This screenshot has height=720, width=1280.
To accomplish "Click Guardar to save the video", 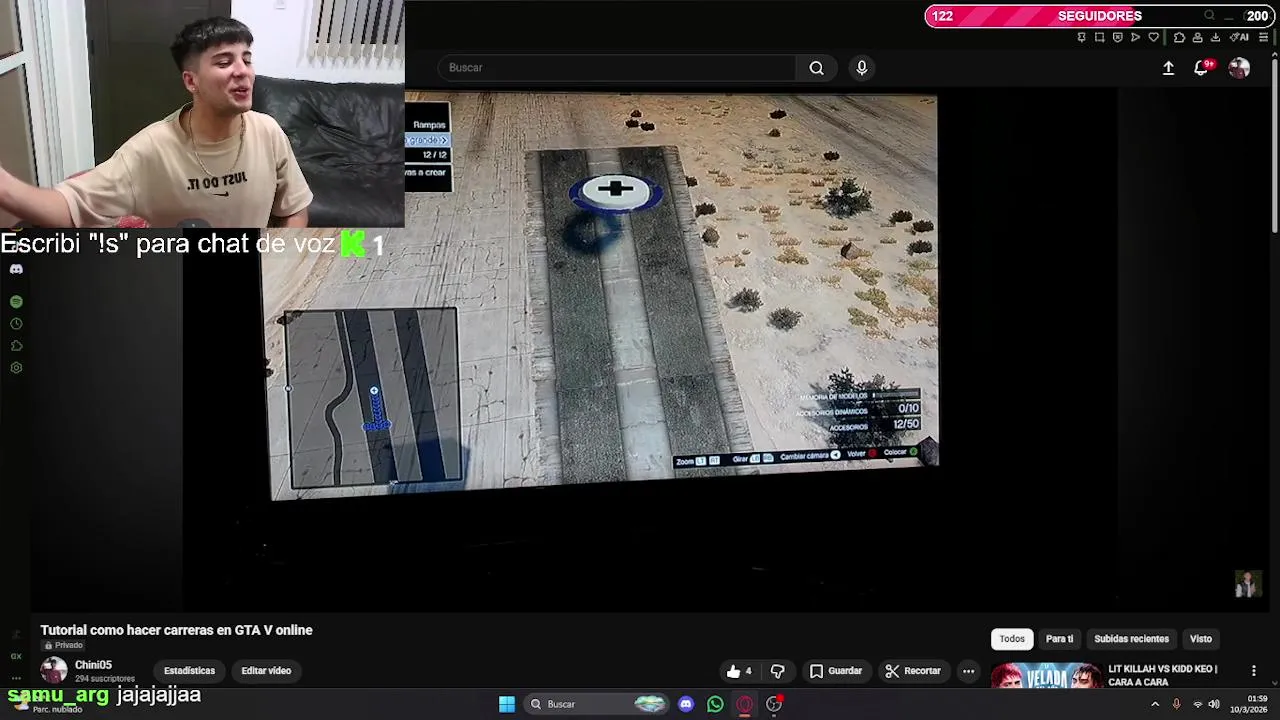I will pos(836,671).
